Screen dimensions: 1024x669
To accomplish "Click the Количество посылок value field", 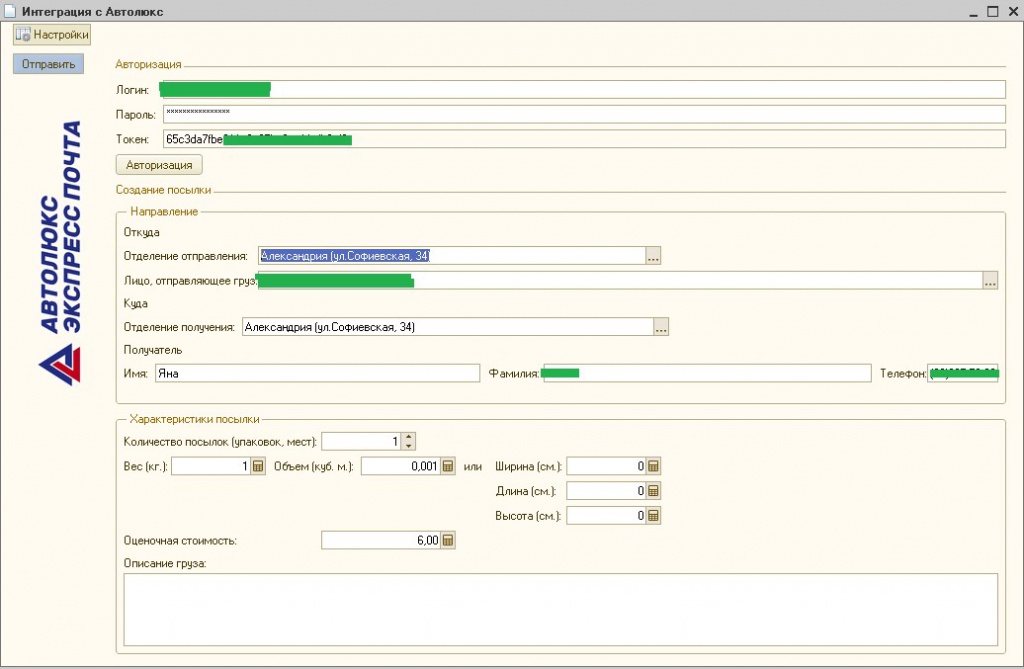I will (x=361, y=442).
